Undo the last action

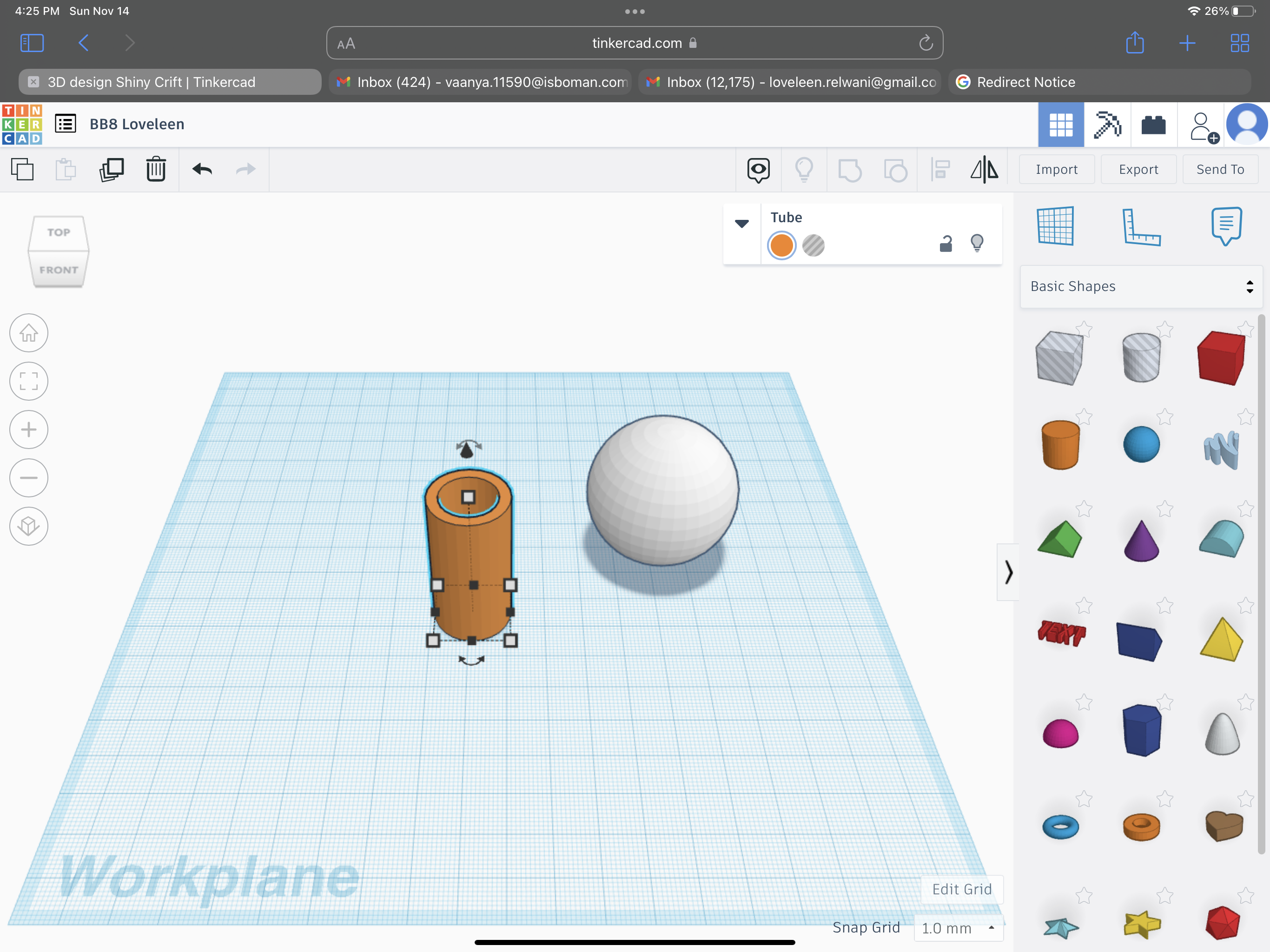tap(202, 169)
